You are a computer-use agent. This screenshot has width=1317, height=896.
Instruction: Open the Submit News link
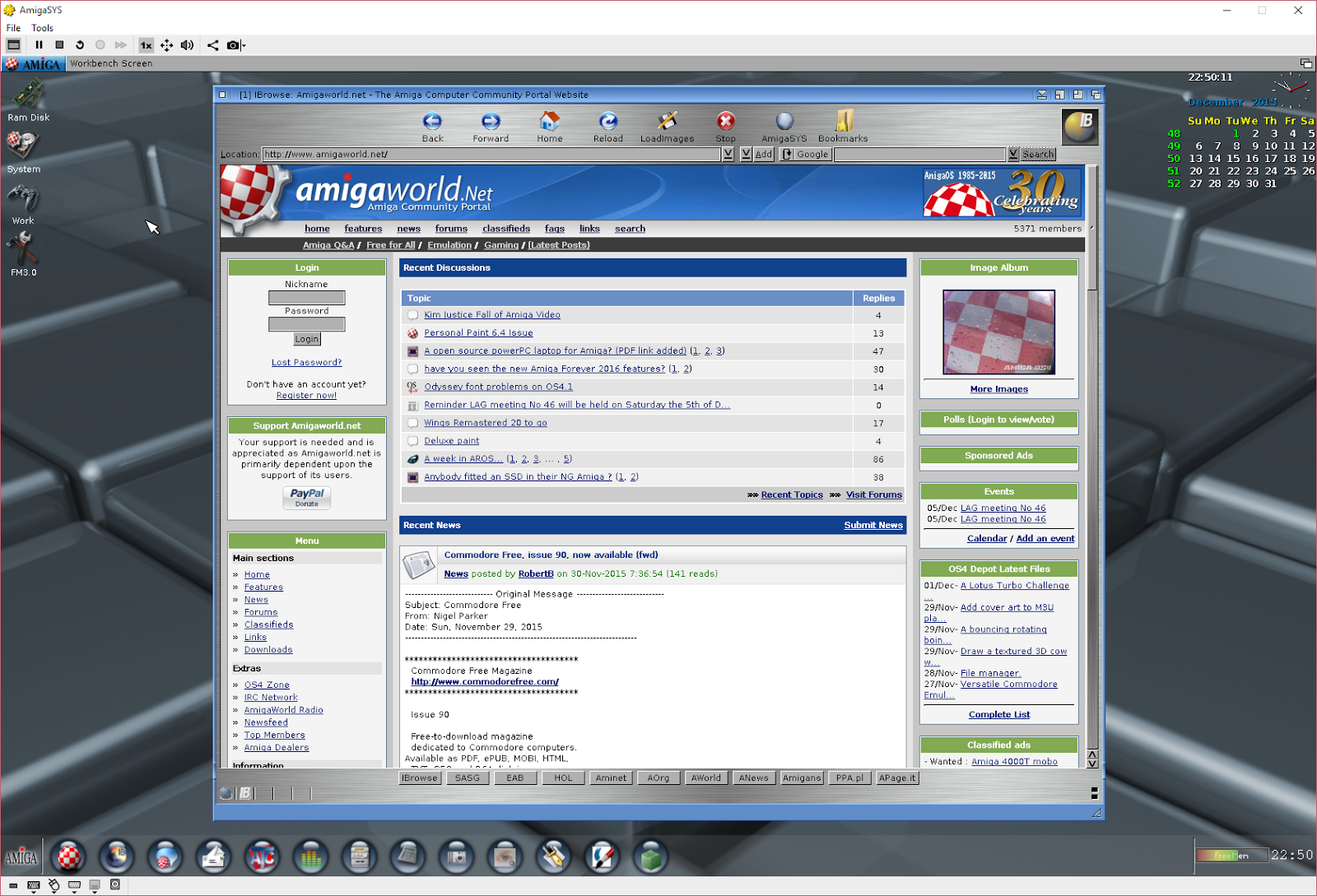pyautogui.click(x=873, y=525)
